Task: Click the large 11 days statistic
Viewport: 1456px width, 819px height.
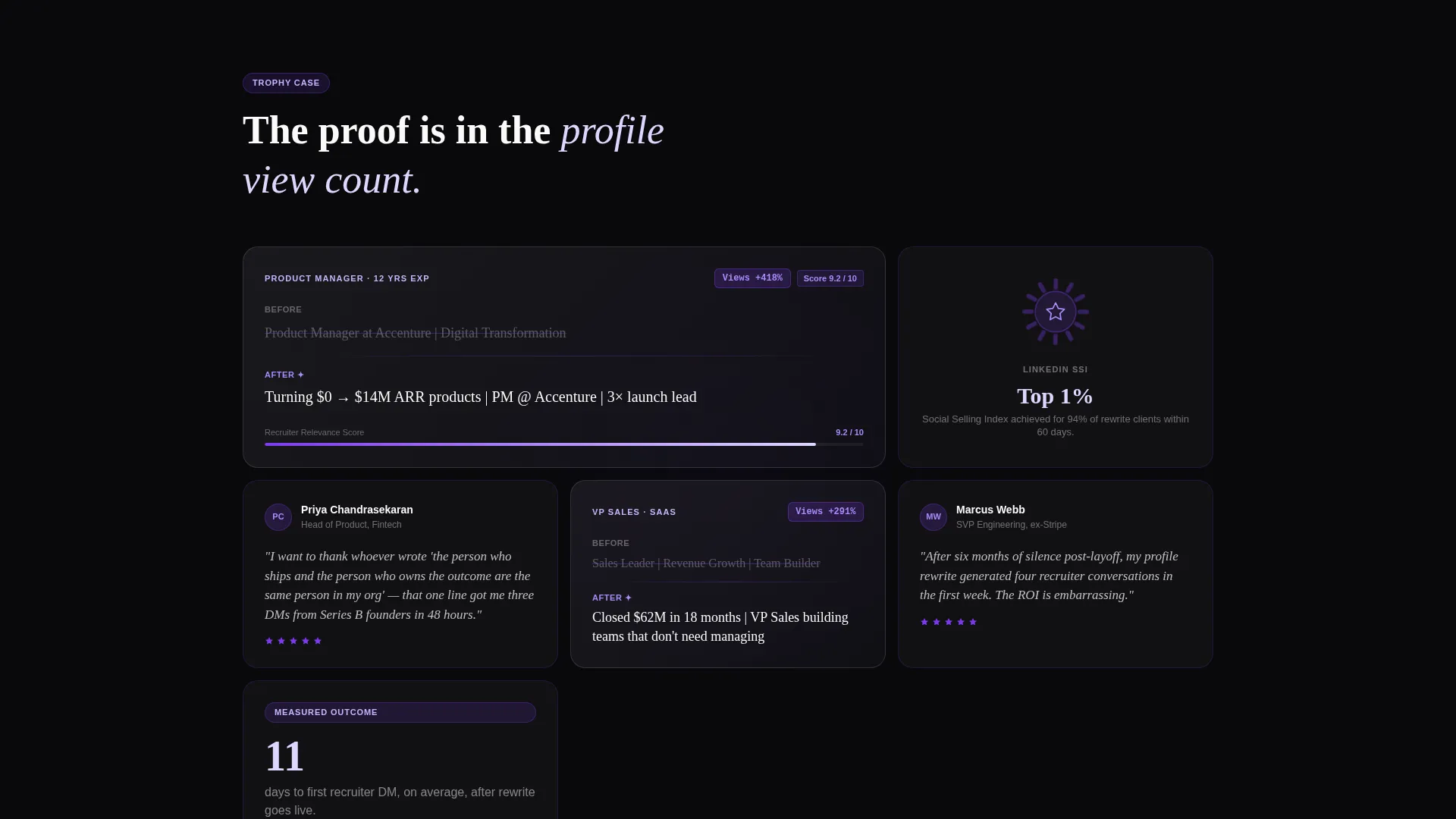Action: [x=284, y=757]
